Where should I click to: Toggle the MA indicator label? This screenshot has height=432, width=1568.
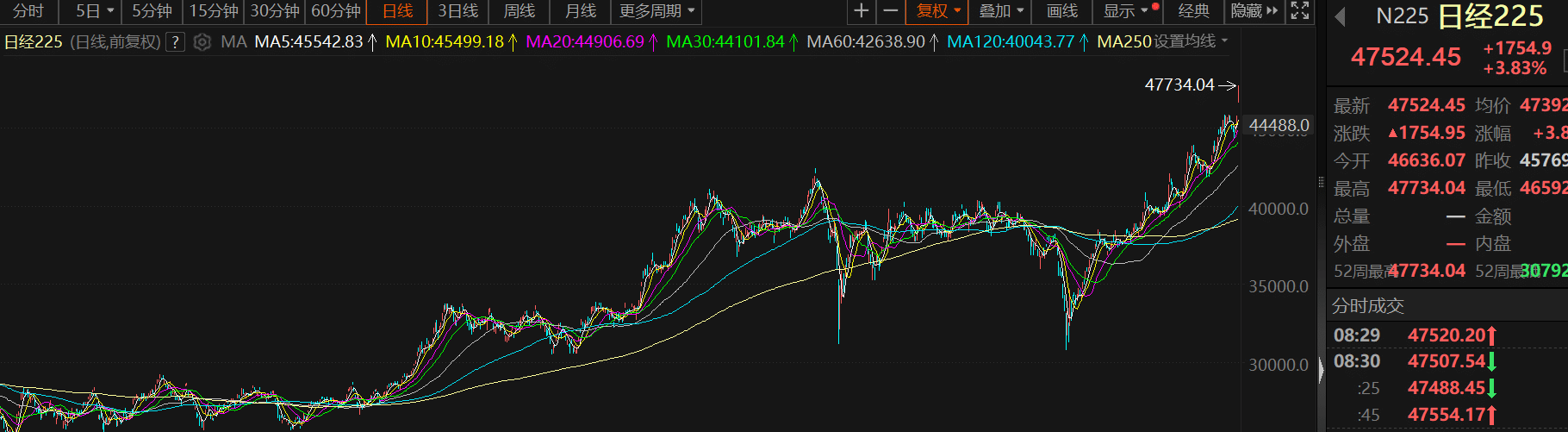pyautogui.click(x=233, y=41)
